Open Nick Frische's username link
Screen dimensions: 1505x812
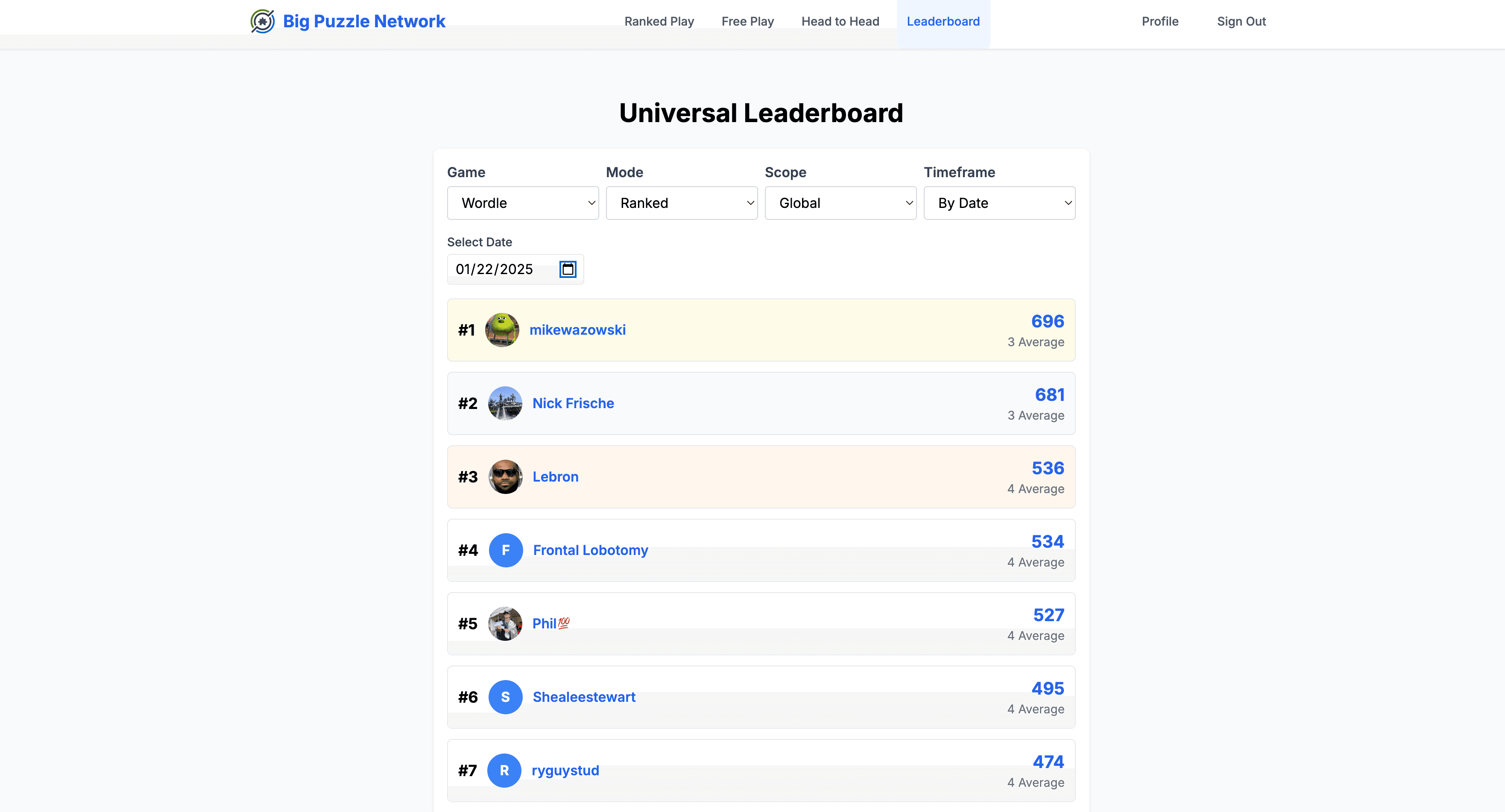(x=573, y=403)
